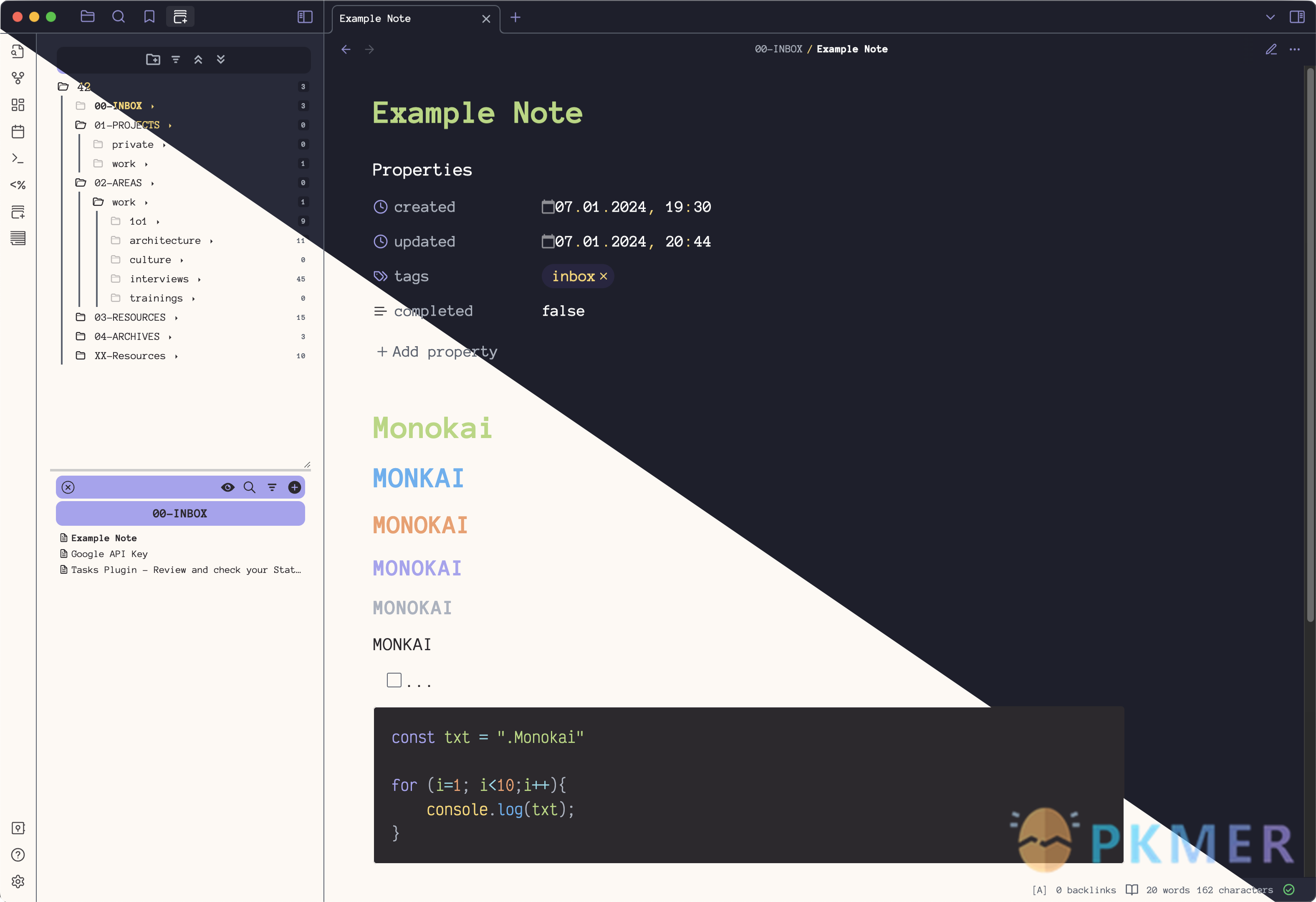The image size is (1316, 902).
Task: Click the stacked lines ribbon icon
Action: coord(18,238)
